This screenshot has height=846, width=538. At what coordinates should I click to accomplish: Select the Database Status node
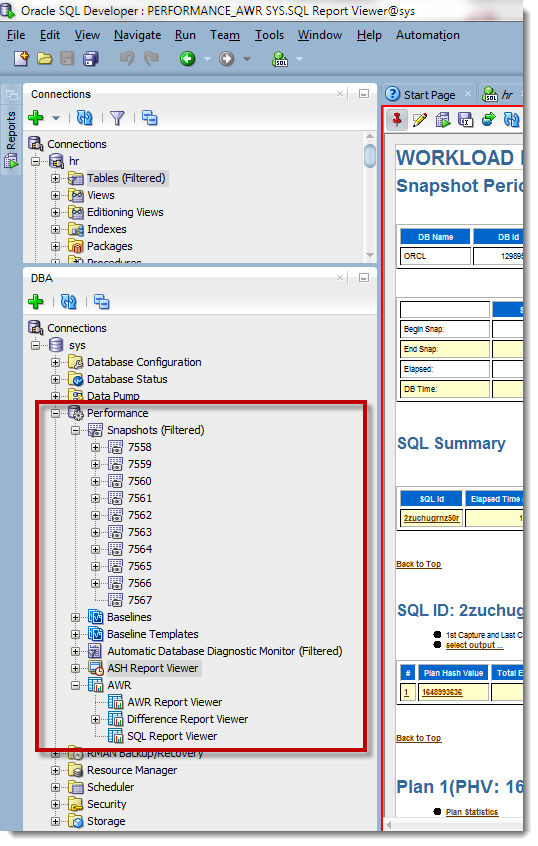tap(127, 379)
